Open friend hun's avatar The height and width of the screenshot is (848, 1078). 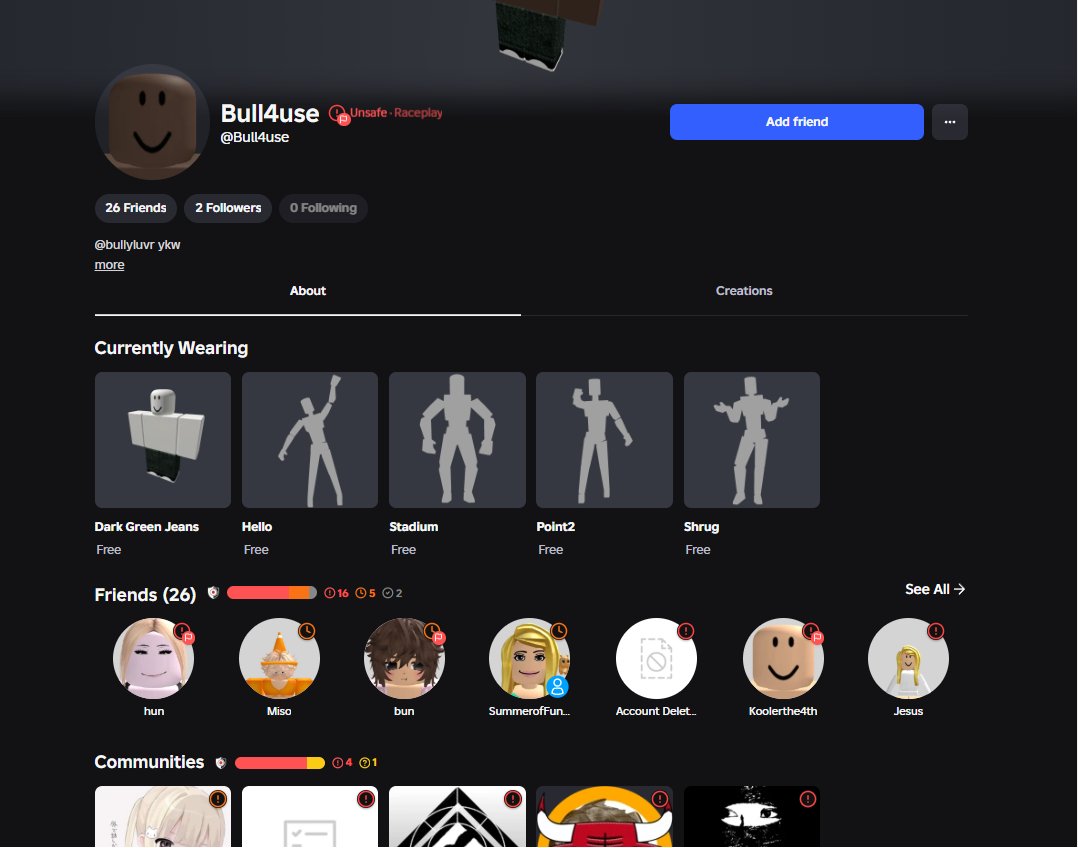[153, 658]
